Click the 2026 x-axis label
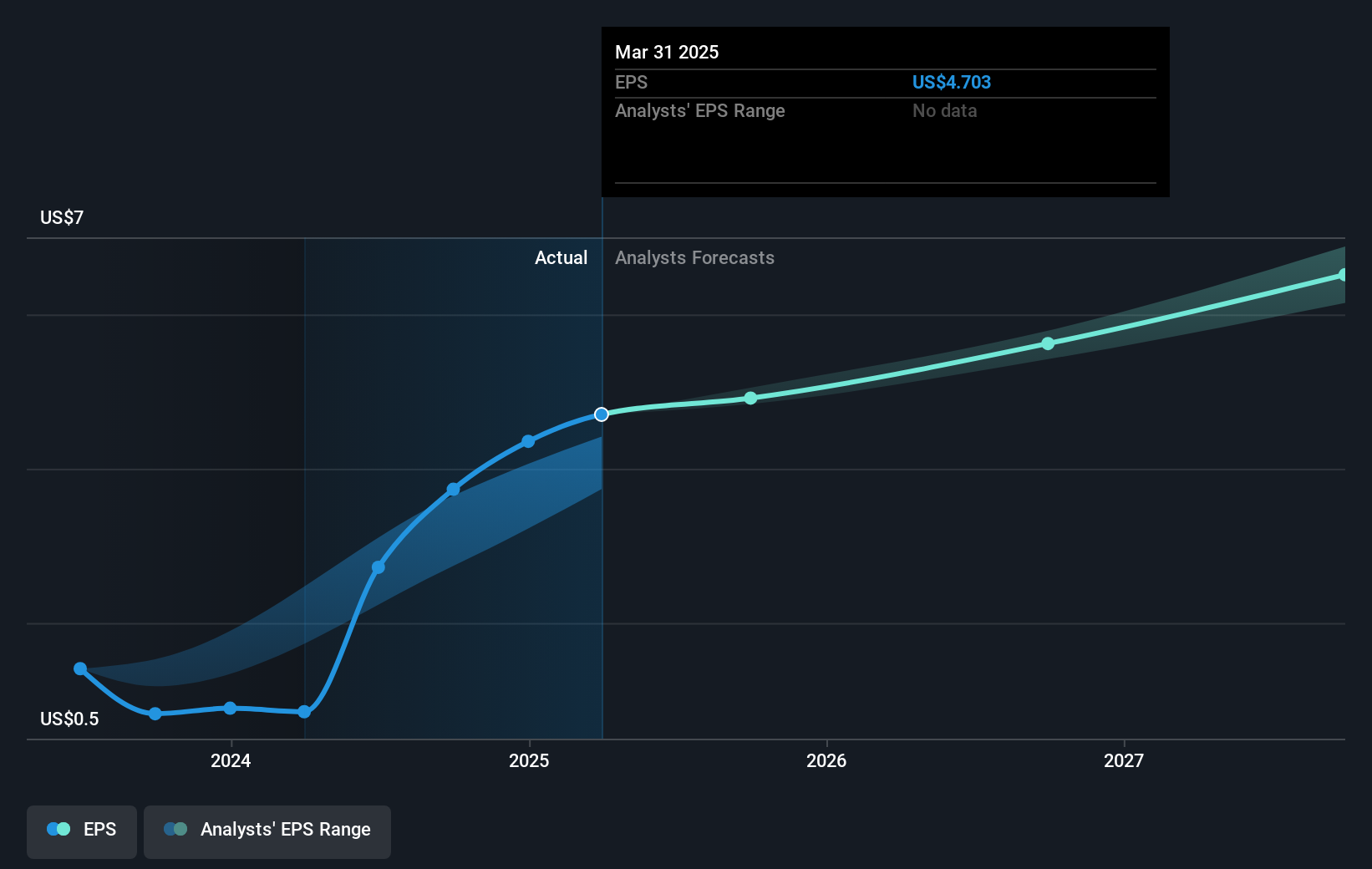 tap(826, 760)
